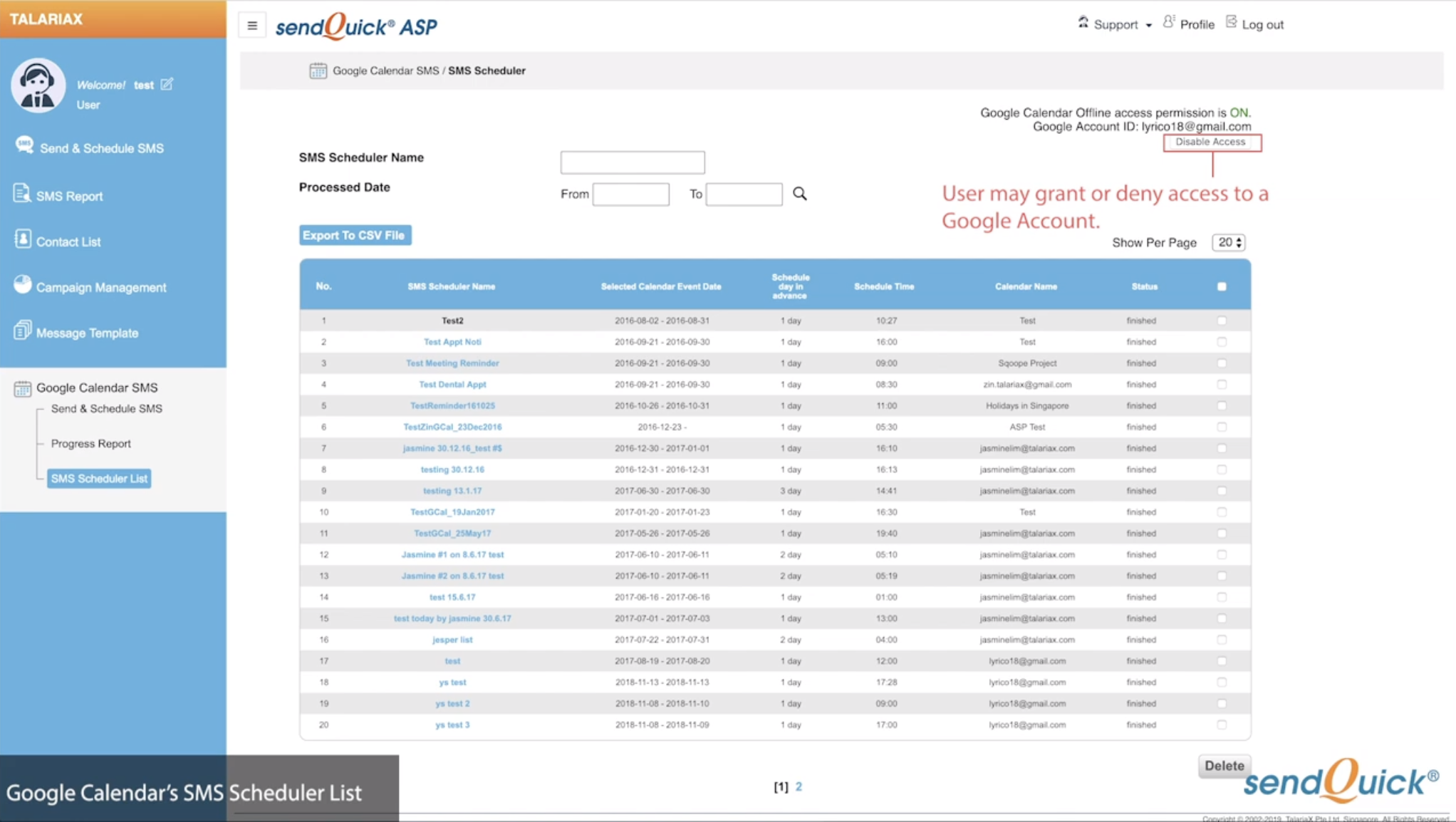Click the Calendar Name column header
The width and height of the screenshot is (1456, 822).
pyautogui.click(x=1026, y=286)
